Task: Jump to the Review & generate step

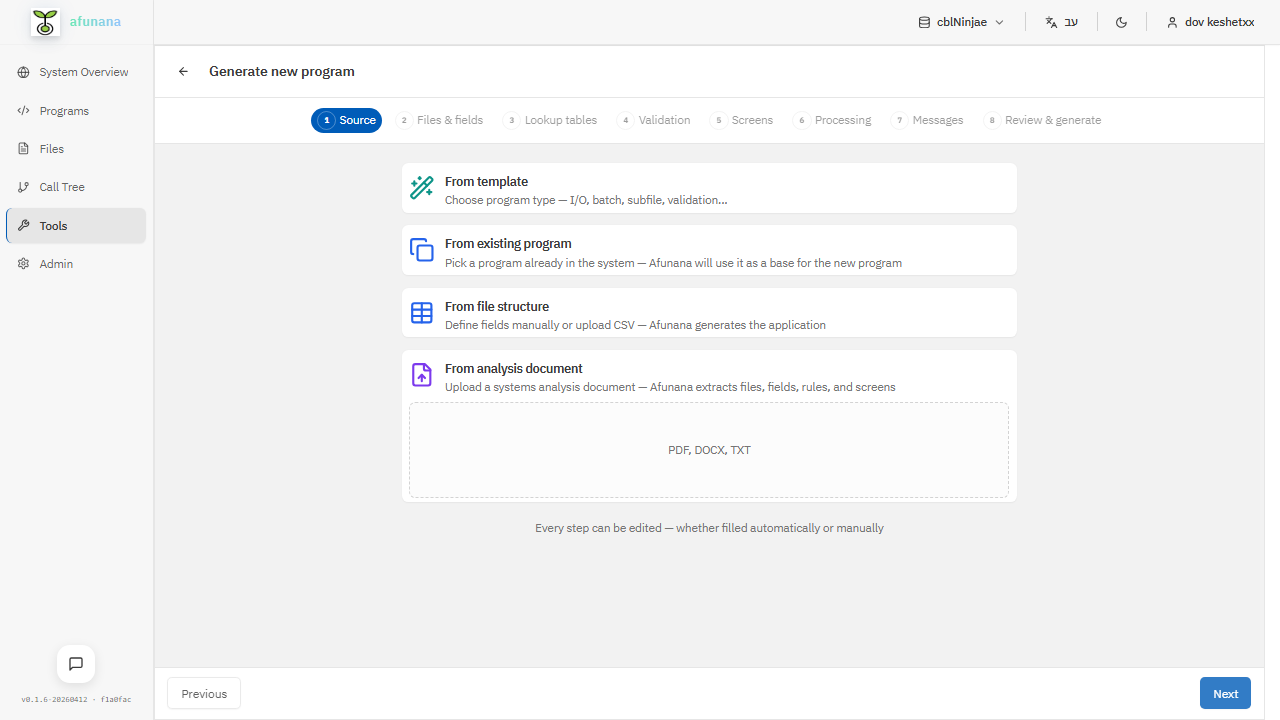Action: pos(1043,120)
